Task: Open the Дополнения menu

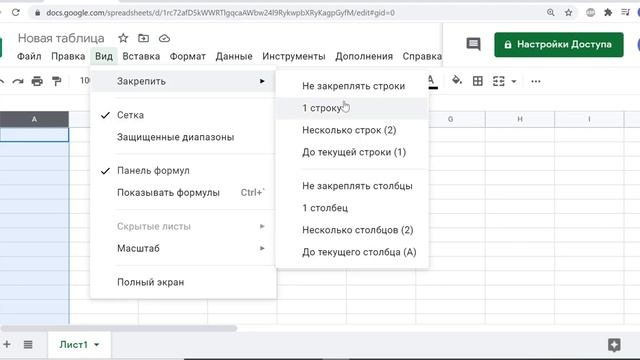Action: (x=364, y=56)
